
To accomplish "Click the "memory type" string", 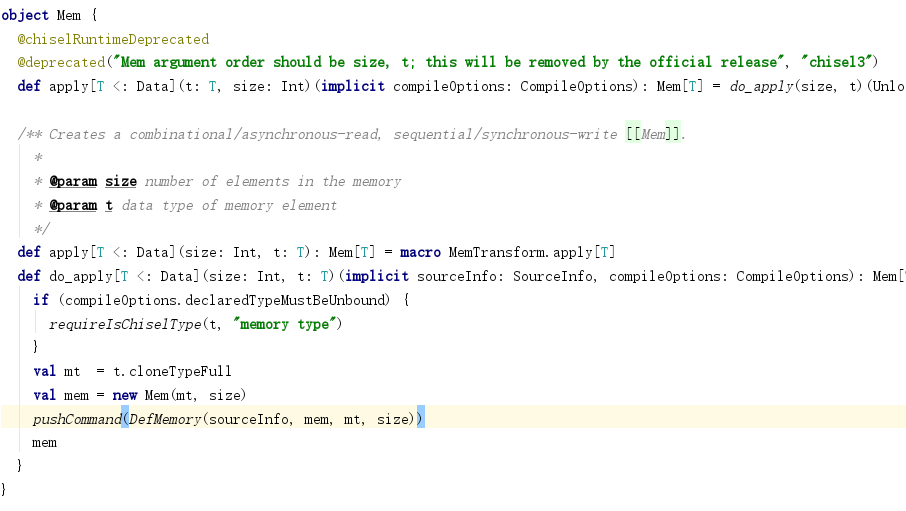I will point(285,324).
